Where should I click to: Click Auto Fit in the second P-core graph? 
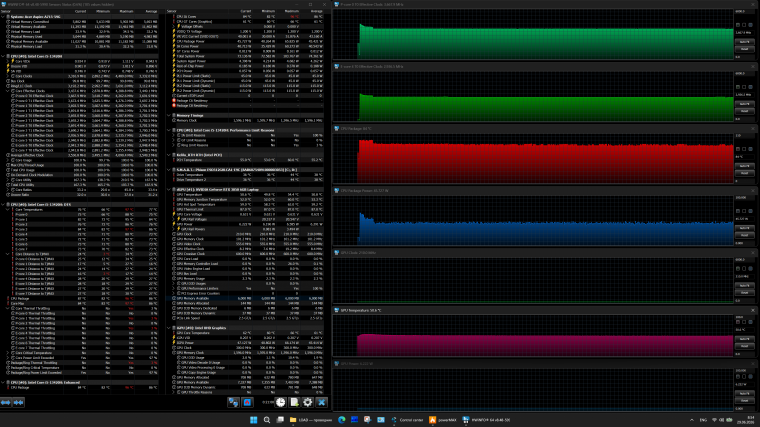coord(744,104)
